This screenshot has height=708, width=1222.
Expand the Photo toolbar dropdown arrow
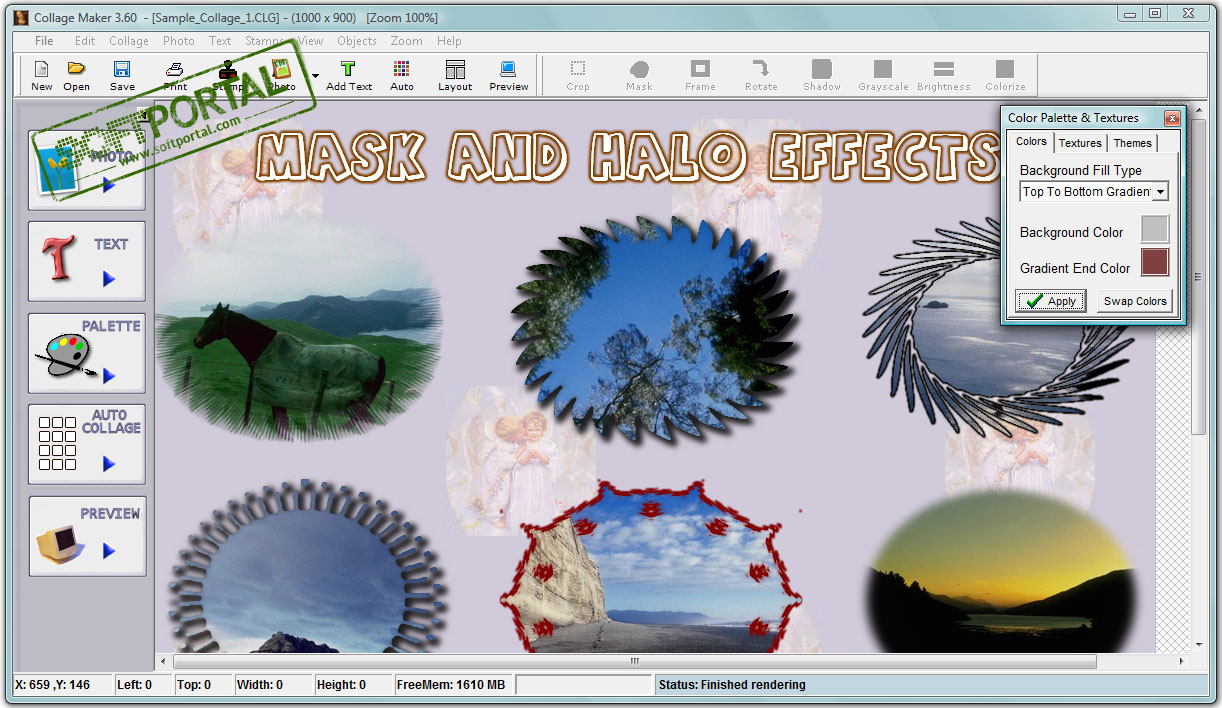[315, 76]
